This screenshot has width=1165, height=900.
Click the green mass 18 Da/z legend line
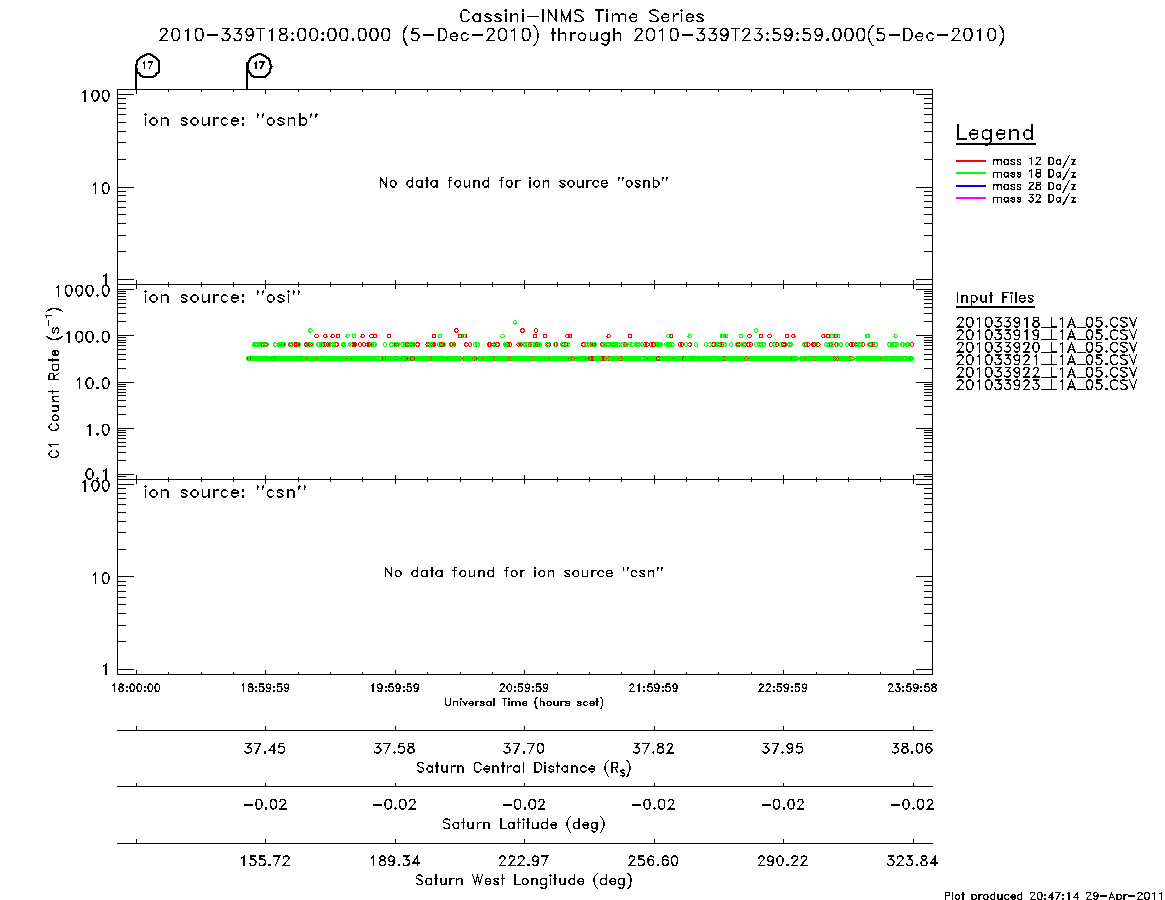(970, 174)
